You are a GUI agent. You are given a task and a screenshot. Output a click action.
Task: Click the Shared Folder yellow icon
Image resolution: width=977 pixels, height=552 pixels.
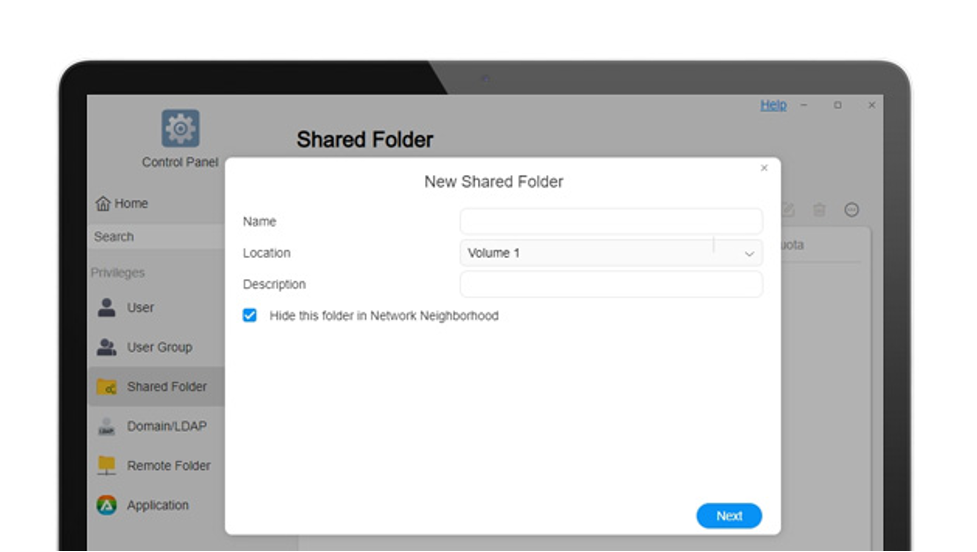click(107, 387)
